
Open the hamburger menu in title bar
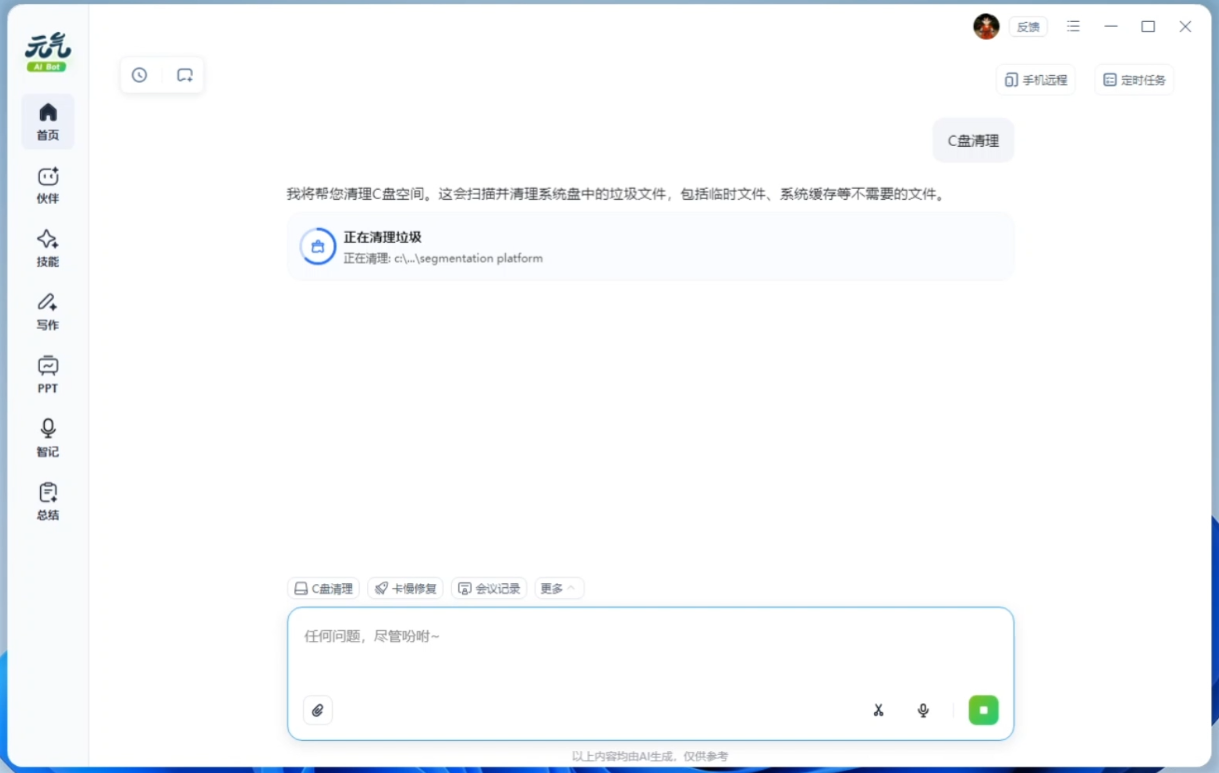[x=1073, y=27]
